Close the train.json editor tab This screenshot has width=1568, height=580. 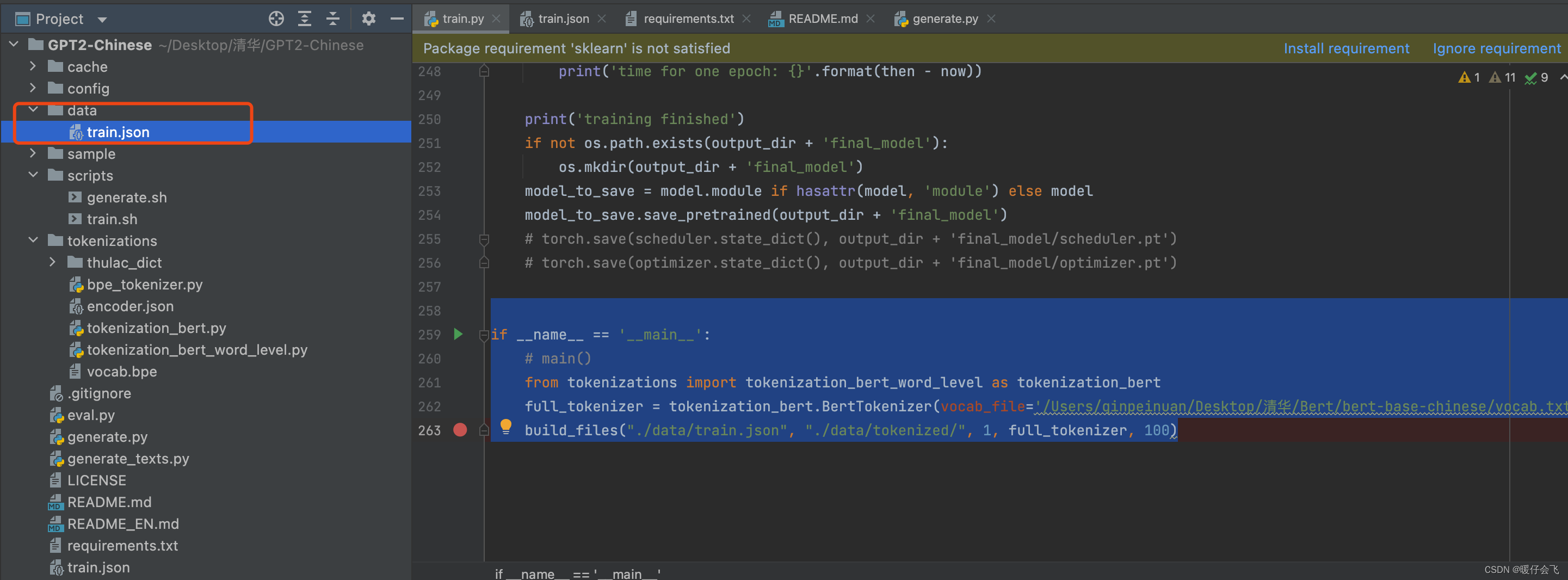pyautogui.click(x=601, y=19)
